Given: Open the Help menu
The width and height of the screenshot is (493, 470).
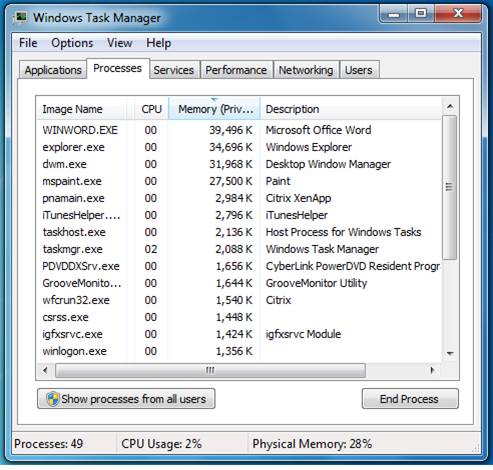Looking at the screenshot, I should point(159,43).
